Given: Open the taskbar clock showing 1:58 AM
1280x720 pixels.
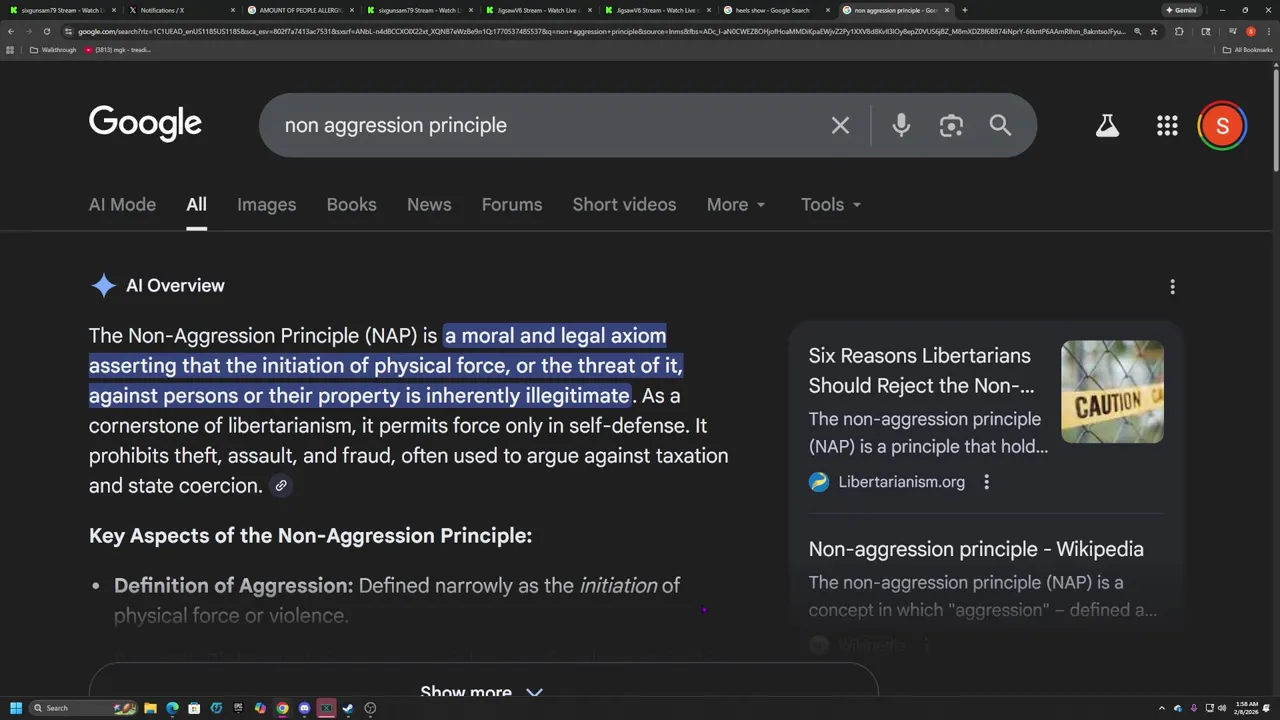Looking at the screenshot, I should click(1246, 708).
